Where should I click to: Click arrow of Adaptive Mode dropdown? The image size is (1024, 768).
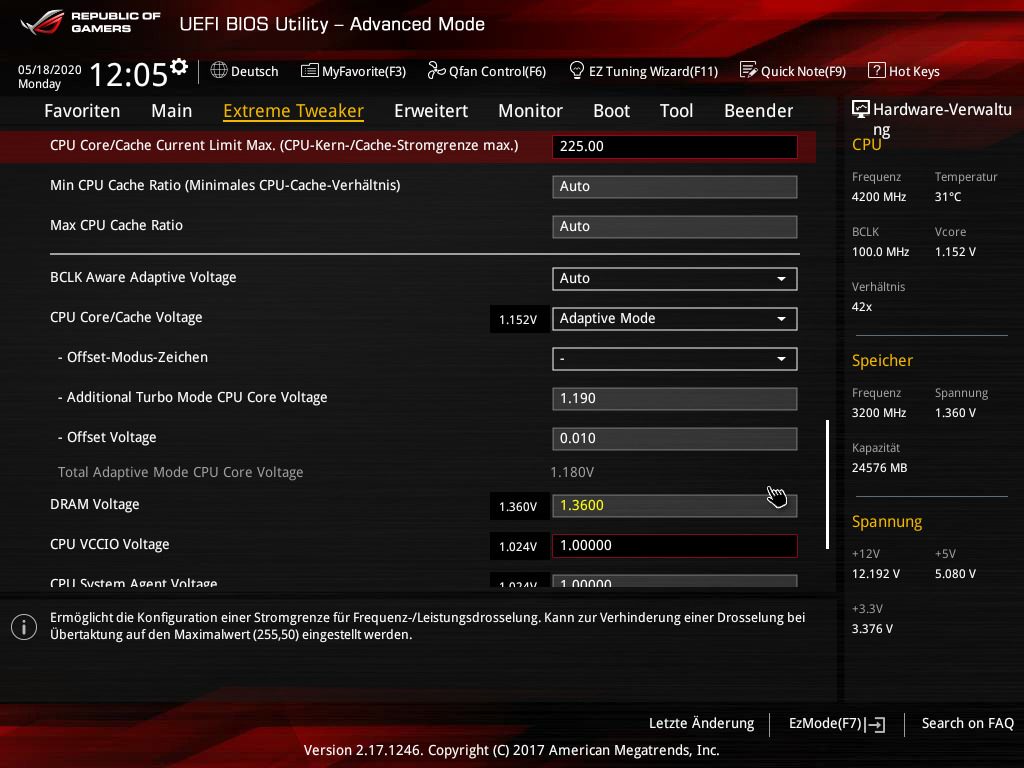[x=781, y=319]
